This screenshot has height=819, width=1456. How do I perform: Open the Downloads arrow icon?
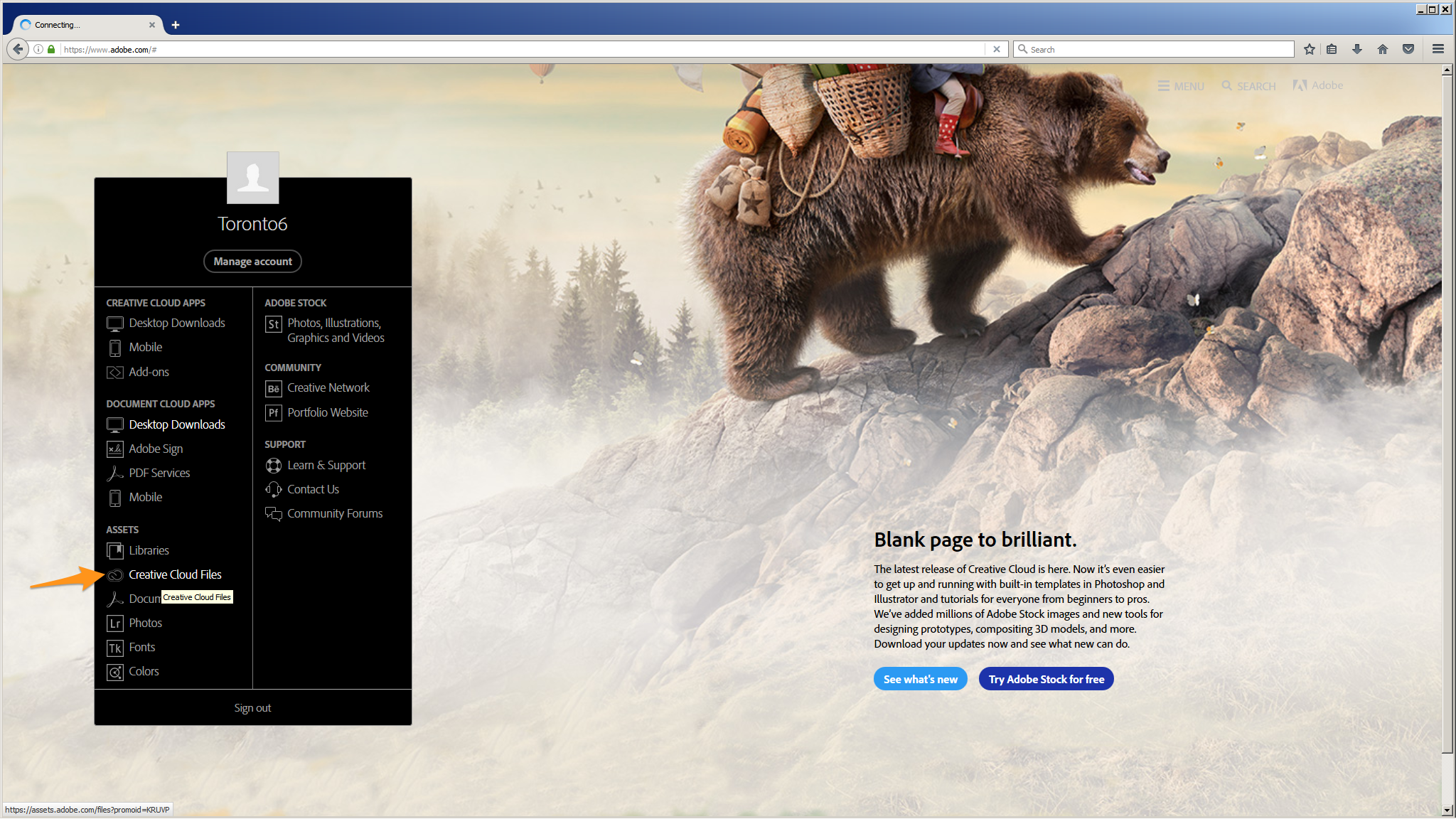[1356, 49]
